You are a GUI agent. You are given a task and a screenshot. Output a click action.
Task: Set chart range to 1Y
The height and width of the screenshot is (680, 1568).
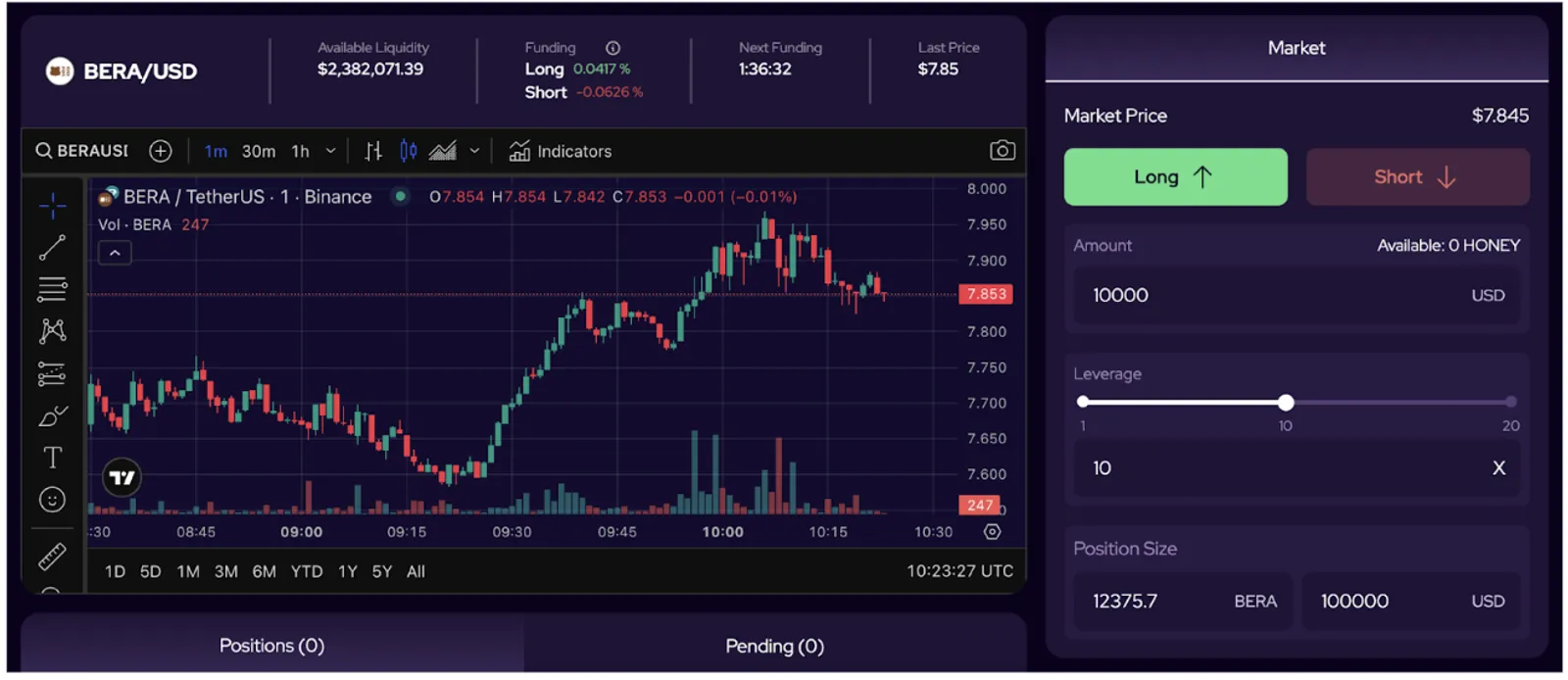[348, 571]
